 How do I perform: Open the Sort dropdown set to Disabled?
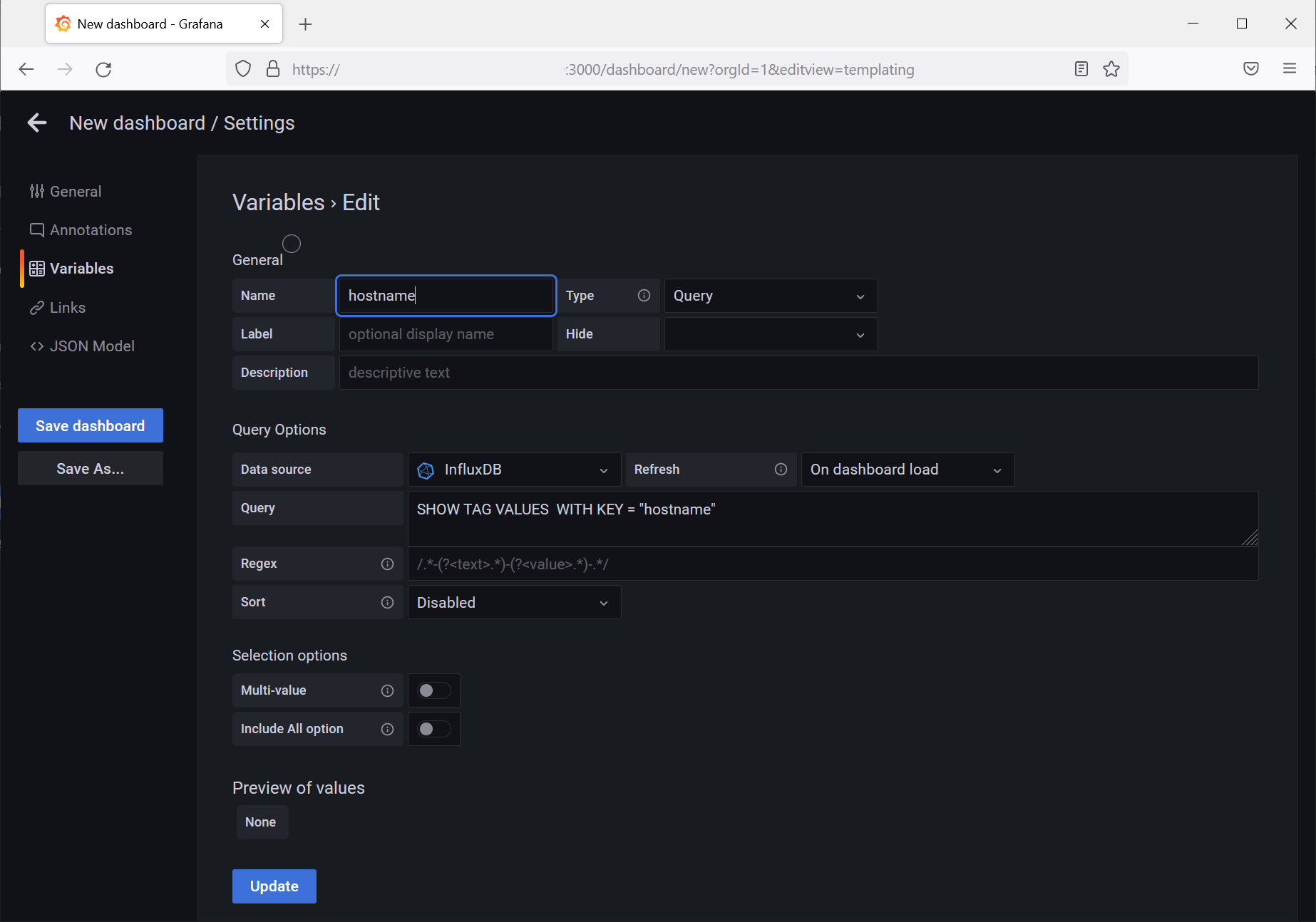point(513,602)
